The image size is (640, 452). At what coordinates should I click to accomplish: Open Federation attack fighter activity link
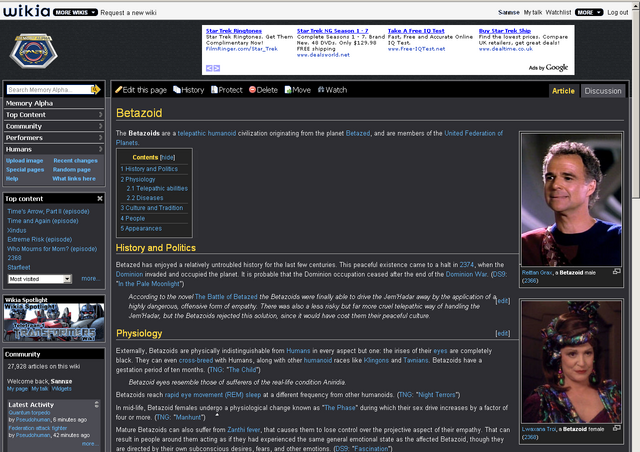(38, 428)
